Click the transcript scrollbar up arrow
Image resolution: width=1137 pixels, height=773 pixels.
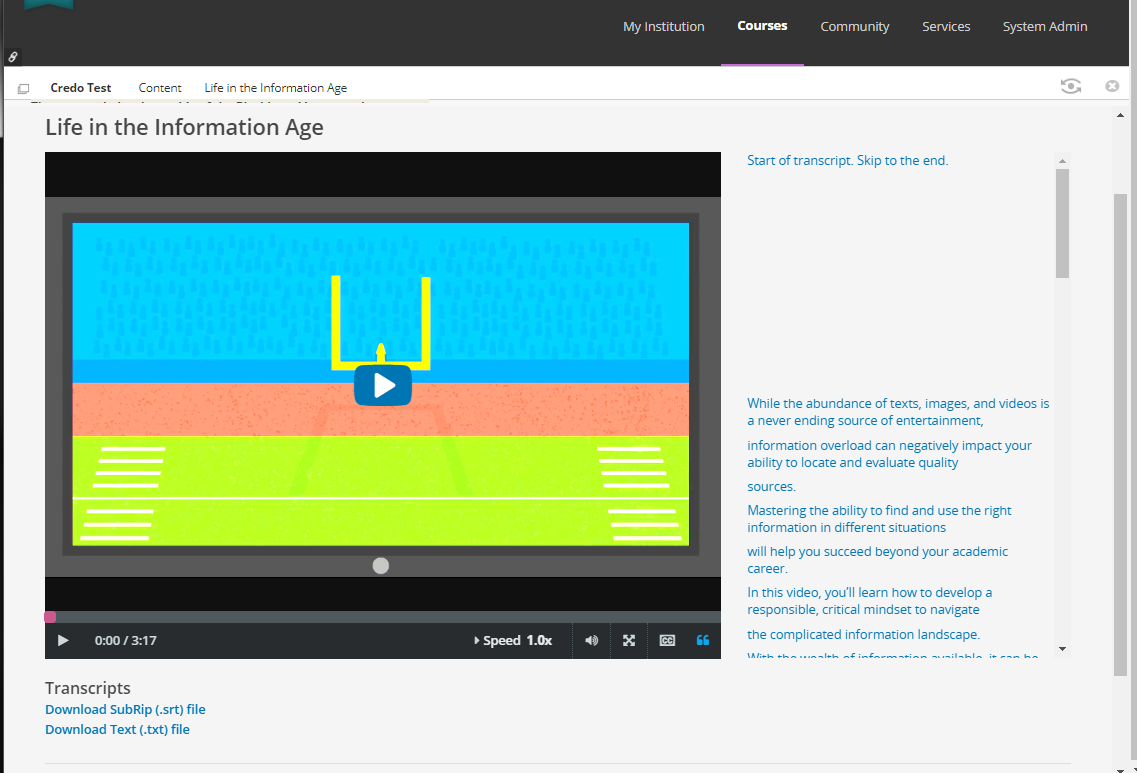(x=1062, y=161)
